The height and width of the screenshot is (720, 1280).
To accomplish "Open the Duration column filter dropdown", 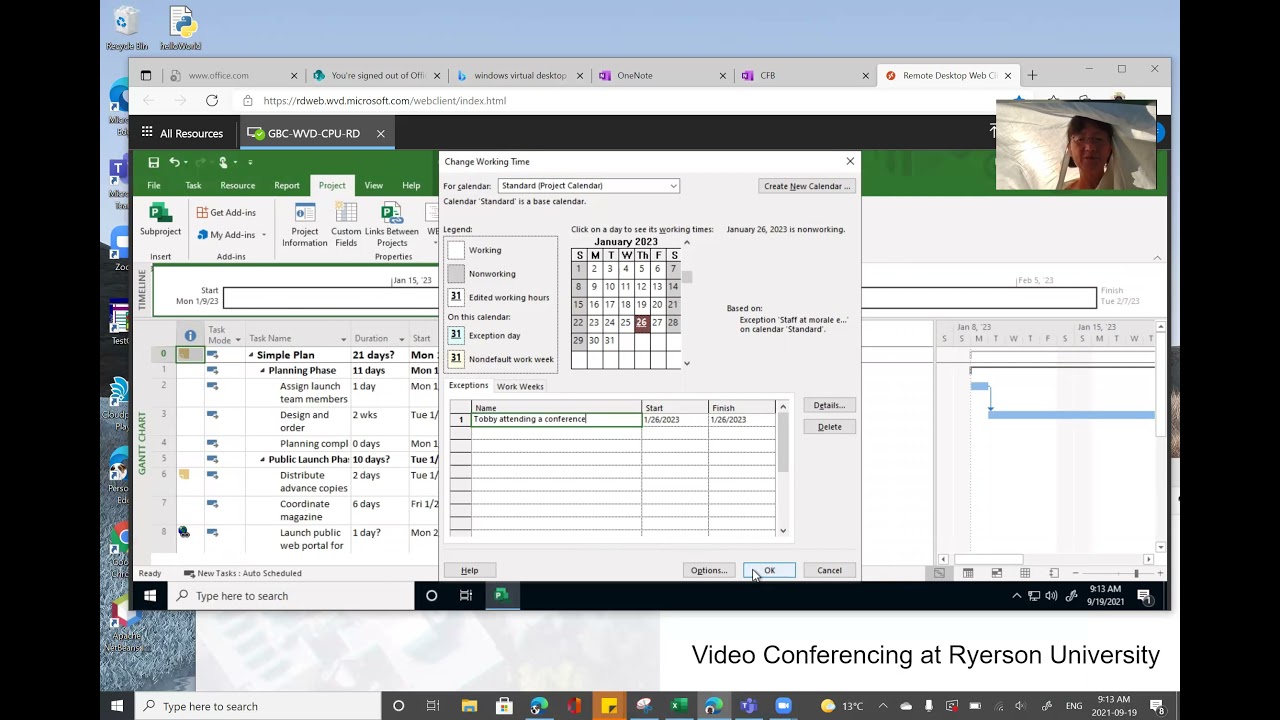I will [402, 339].
